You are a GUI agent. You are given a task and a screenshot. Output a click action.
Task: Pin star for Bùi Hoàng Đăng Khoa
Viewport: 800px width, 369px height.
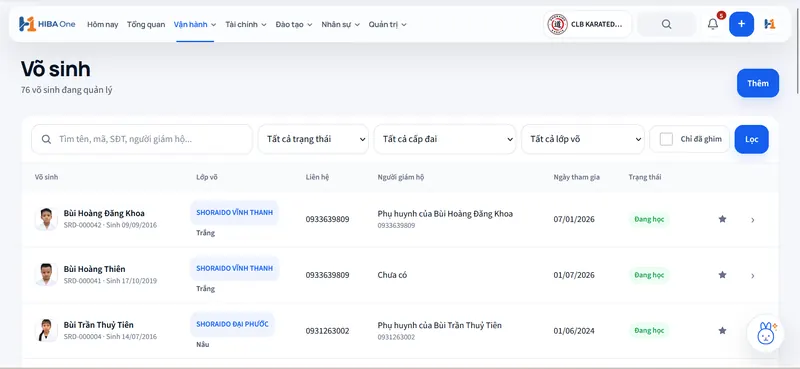pyautogui.click(x=722, y=219)
